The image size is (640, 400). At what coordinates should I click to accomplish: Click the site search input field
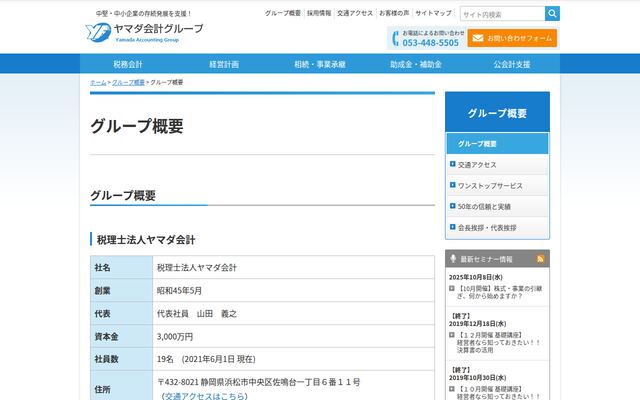coord(502,14)
